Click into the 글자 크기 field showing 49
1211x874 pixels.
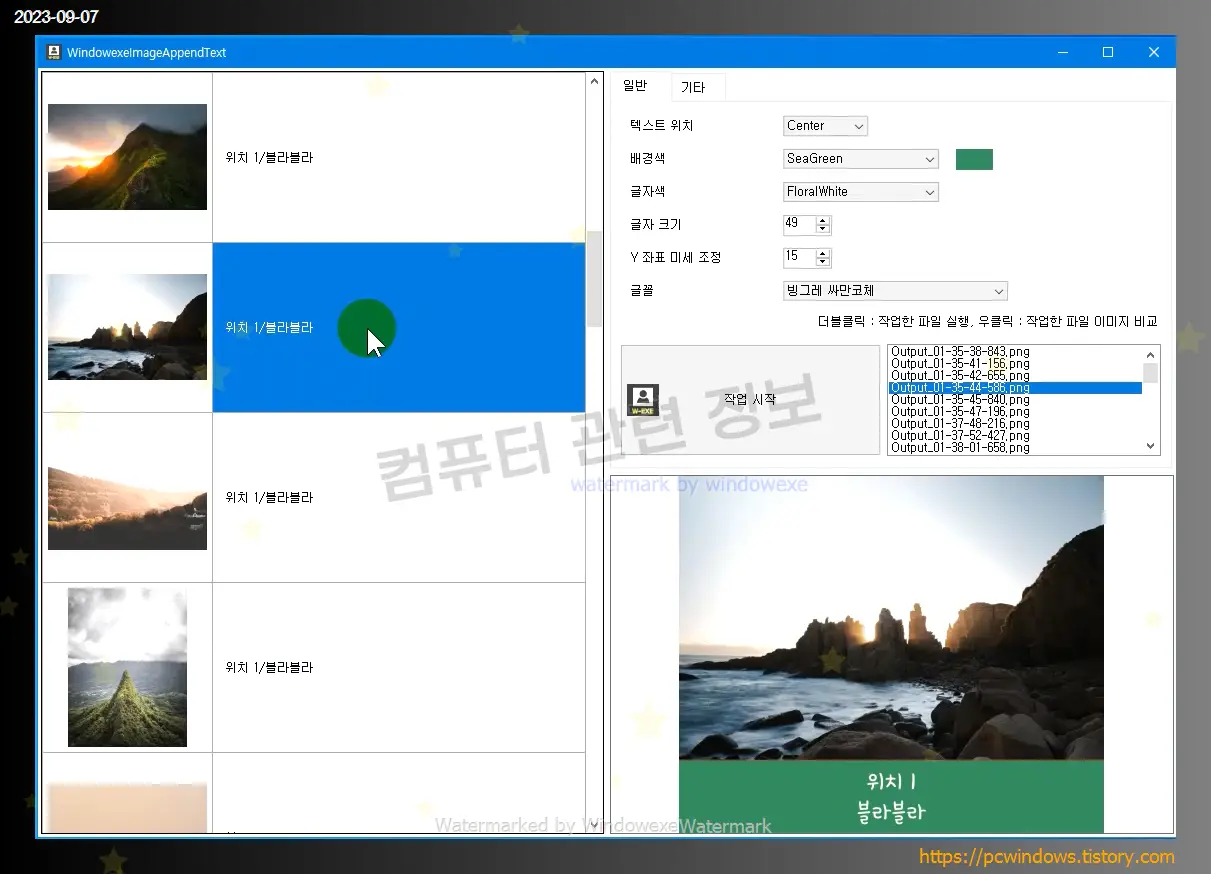point(799,225)
